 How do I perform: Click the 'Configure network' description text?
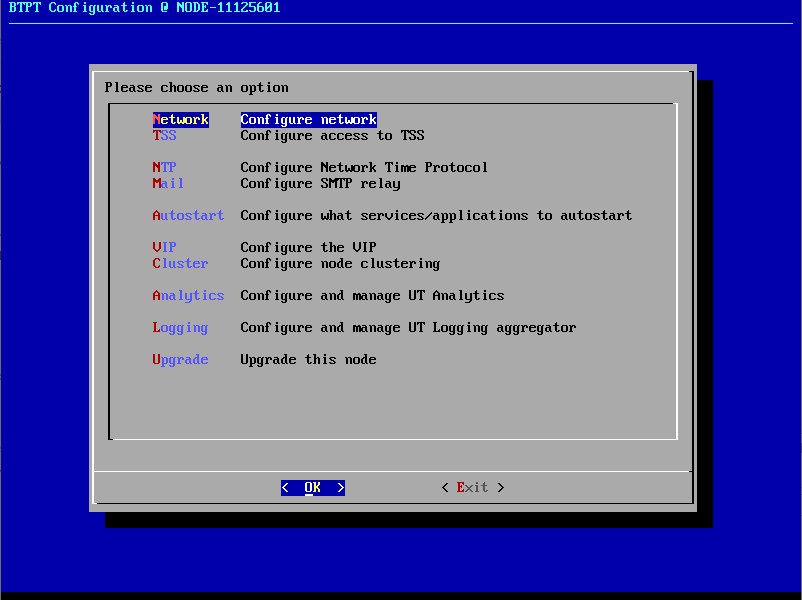tap(308, 119)
